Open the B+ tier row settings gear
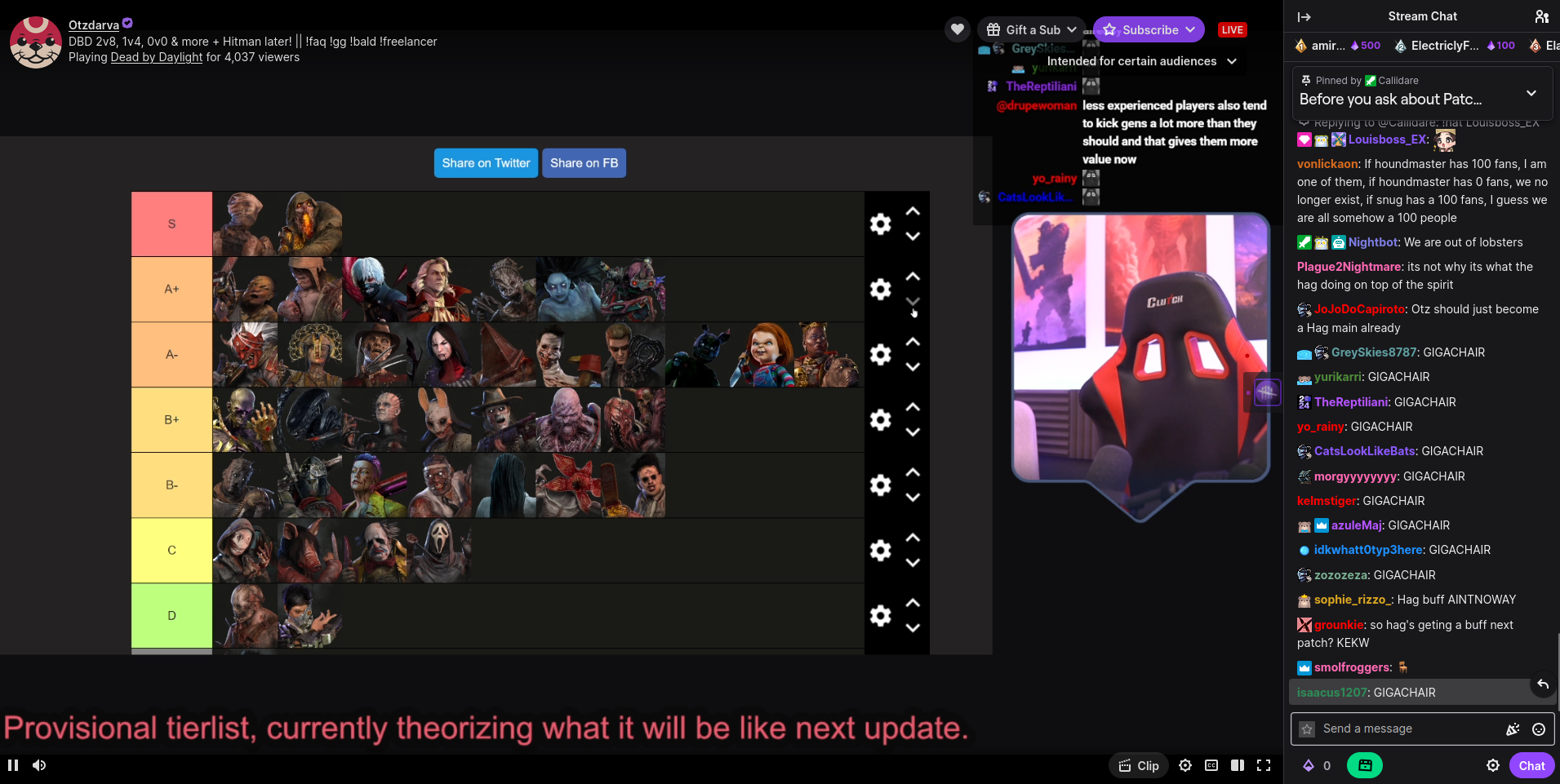This screenshot has height=784, width=1560. tap(880, 420)
